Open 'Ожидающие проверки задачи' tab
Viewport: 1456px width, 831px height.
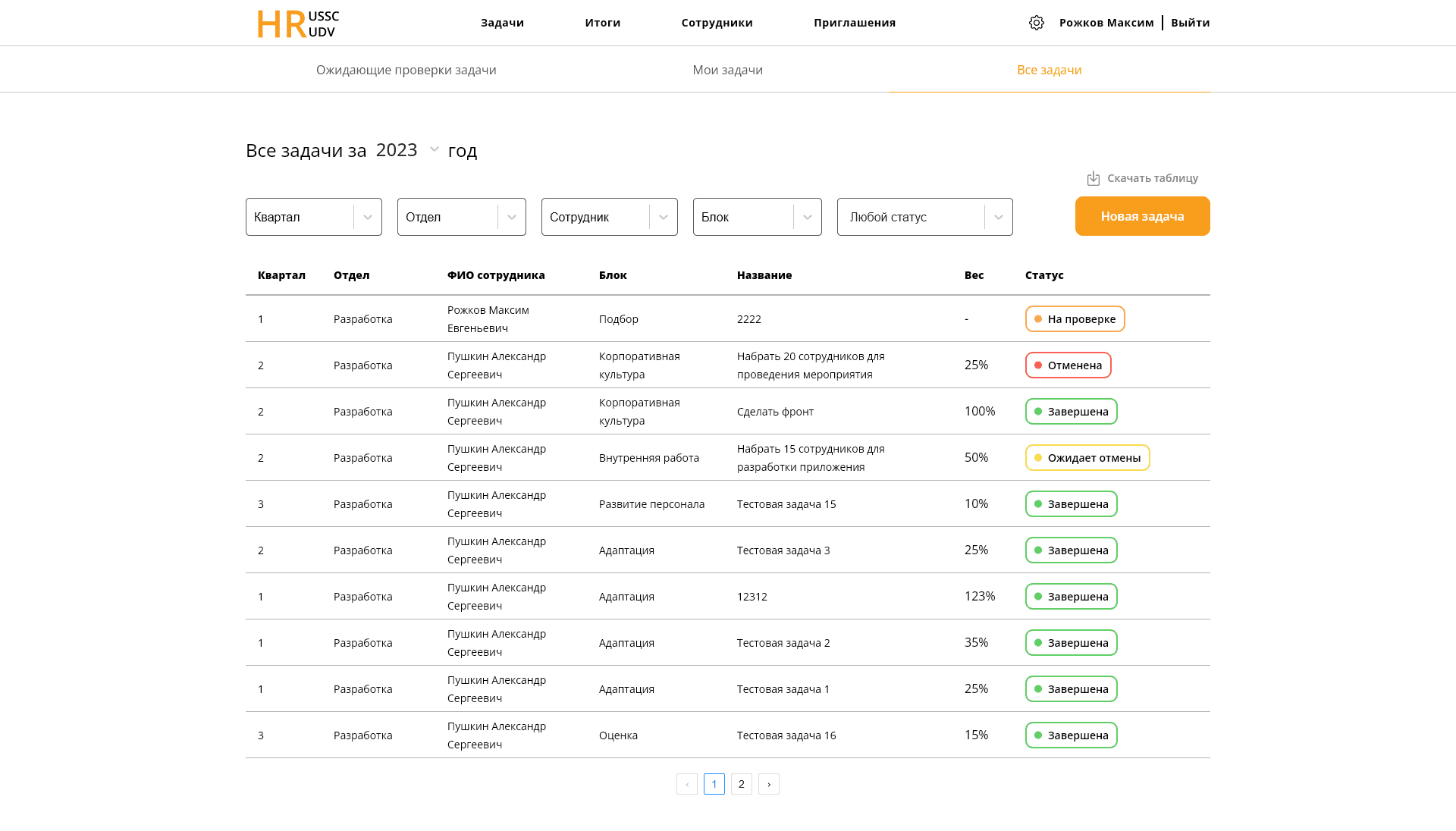tap(406, 70)
